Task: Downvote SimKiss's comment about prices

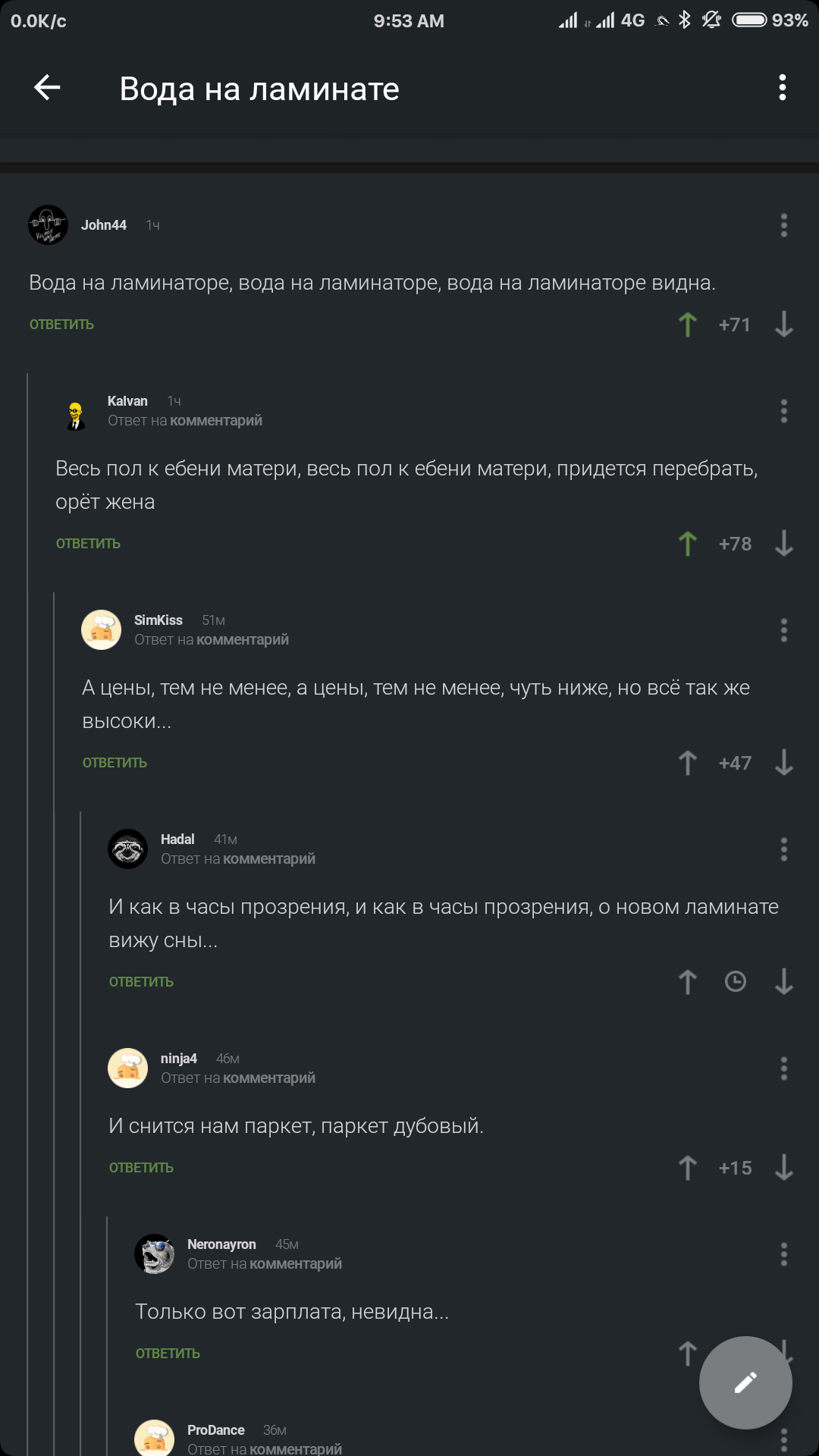Action: click(783, 763)
